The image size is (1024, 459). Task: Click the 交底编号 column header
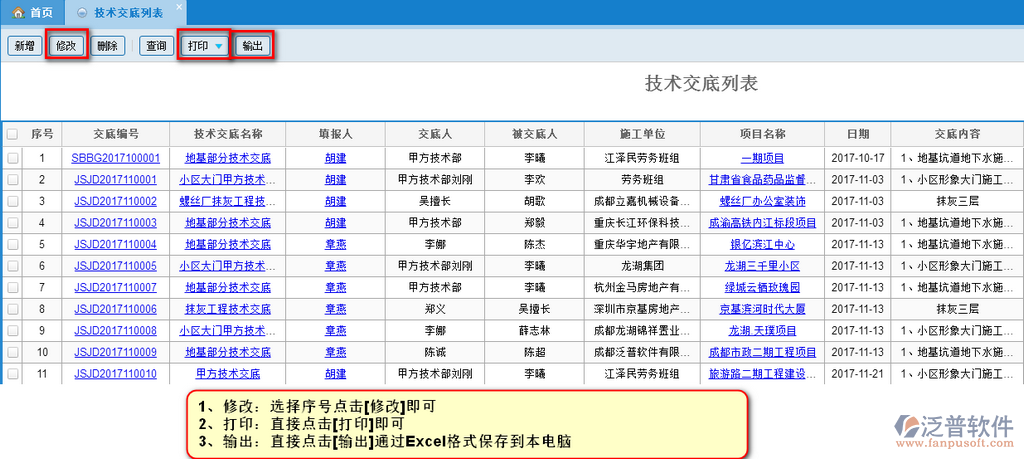coord(115,134)
